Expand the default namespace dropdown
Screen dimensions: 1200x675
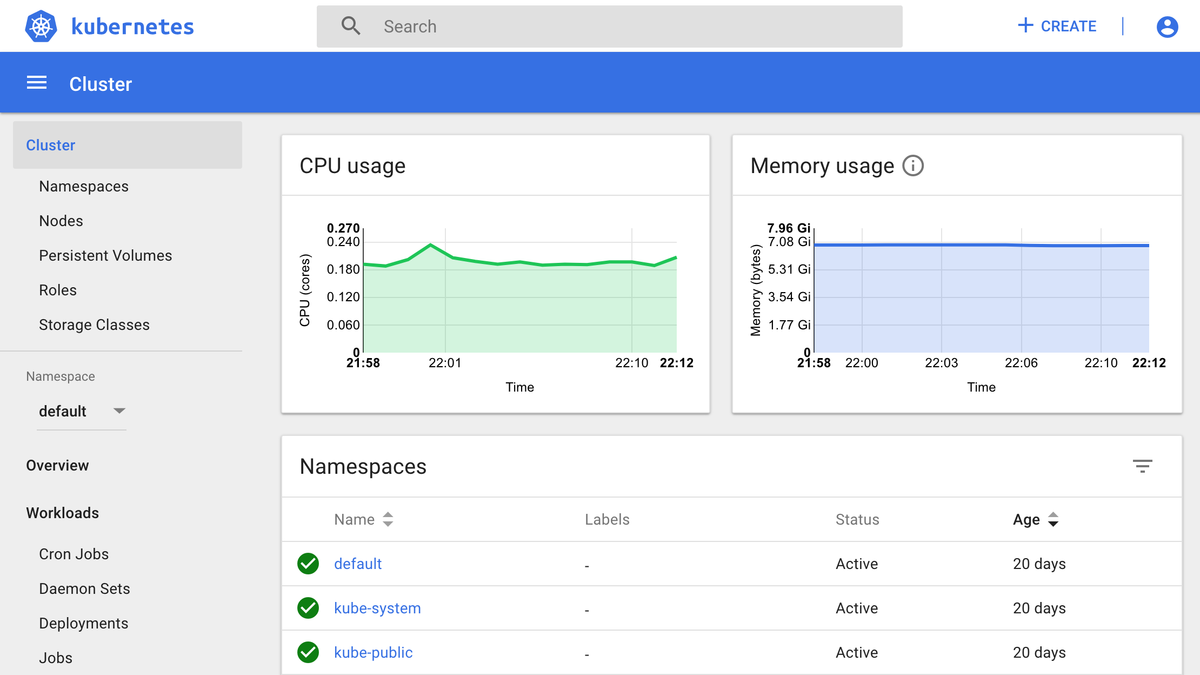[x=119, y=411]
